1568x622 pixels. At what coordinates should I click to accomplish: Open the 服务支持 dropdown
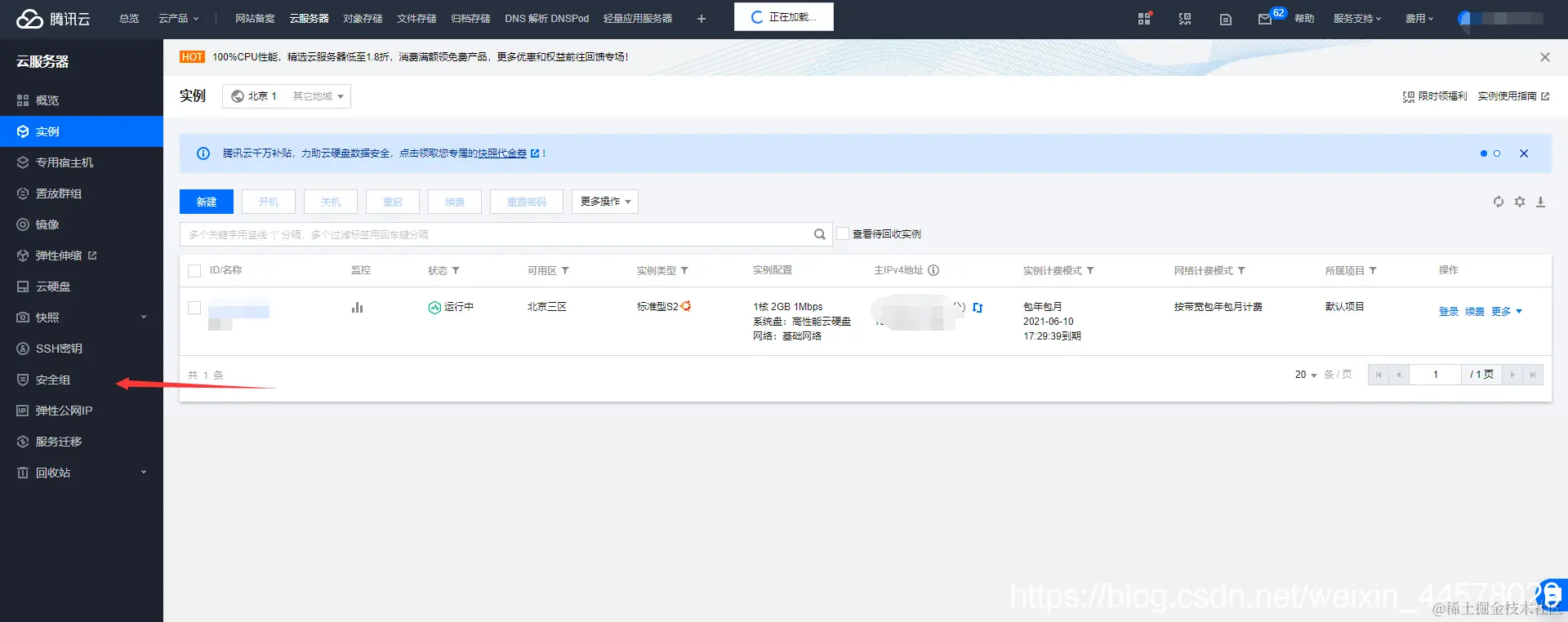pyautogui.click(x=1357, y=19)
